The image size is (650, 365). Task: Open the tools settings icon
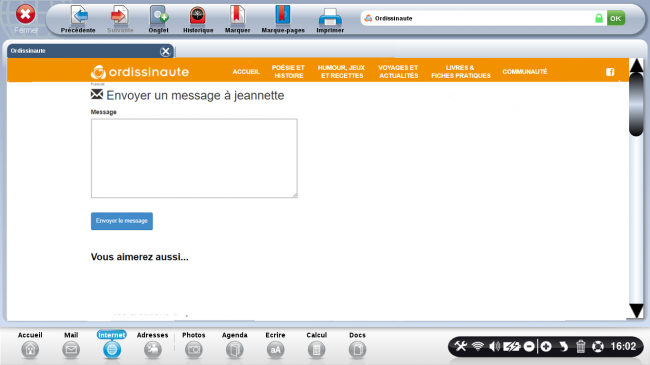(x=461, y=346)
